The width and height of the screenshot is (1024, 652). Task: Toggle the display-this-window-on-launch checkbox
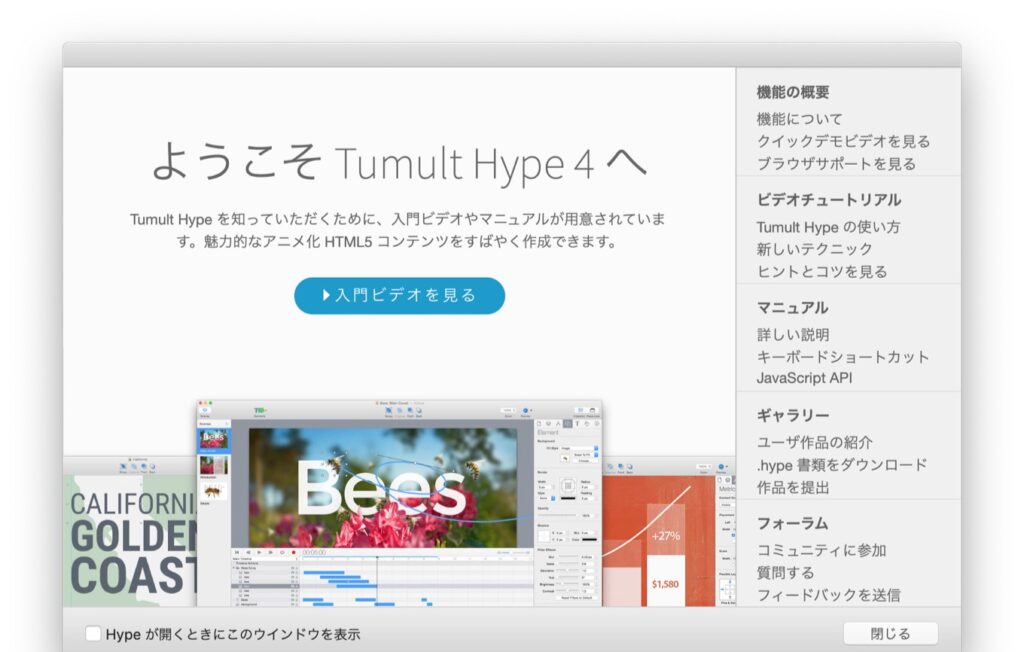coord(92,633)
